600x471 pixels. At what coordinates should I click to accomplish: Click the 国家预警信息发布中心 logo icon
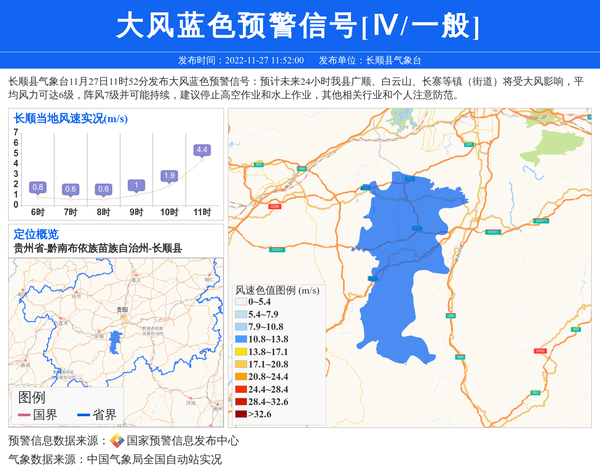(x=116, y=441)
